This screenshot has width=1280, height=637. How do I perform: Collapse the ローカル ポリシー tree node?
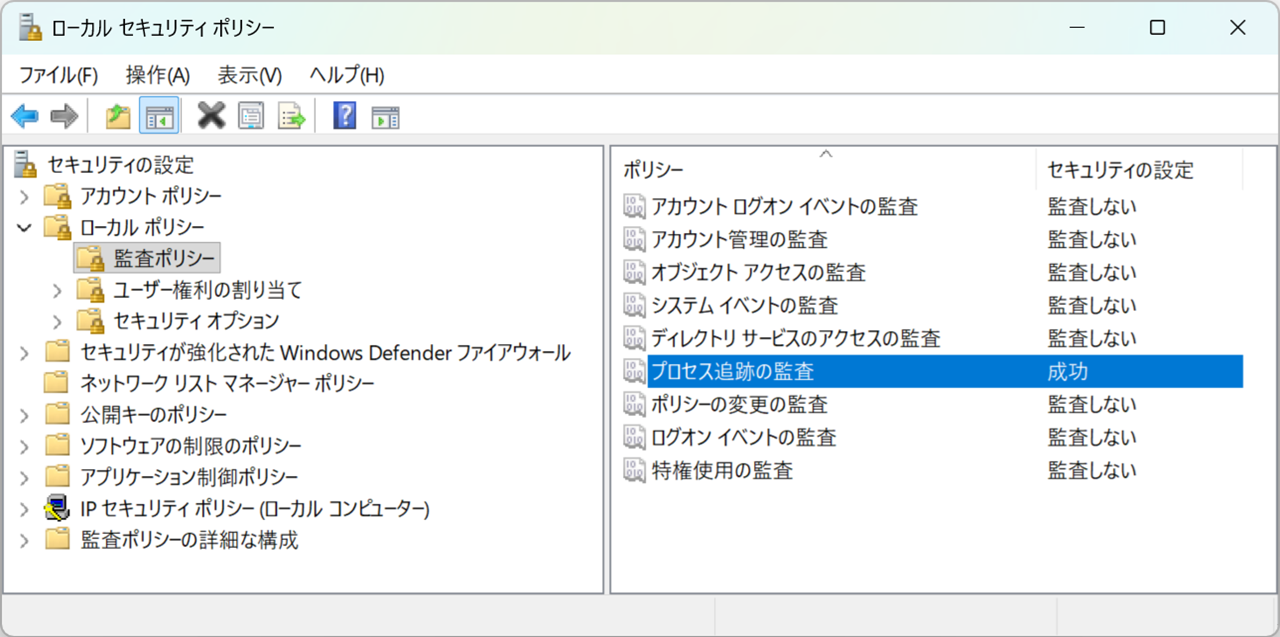click(22, 227)
